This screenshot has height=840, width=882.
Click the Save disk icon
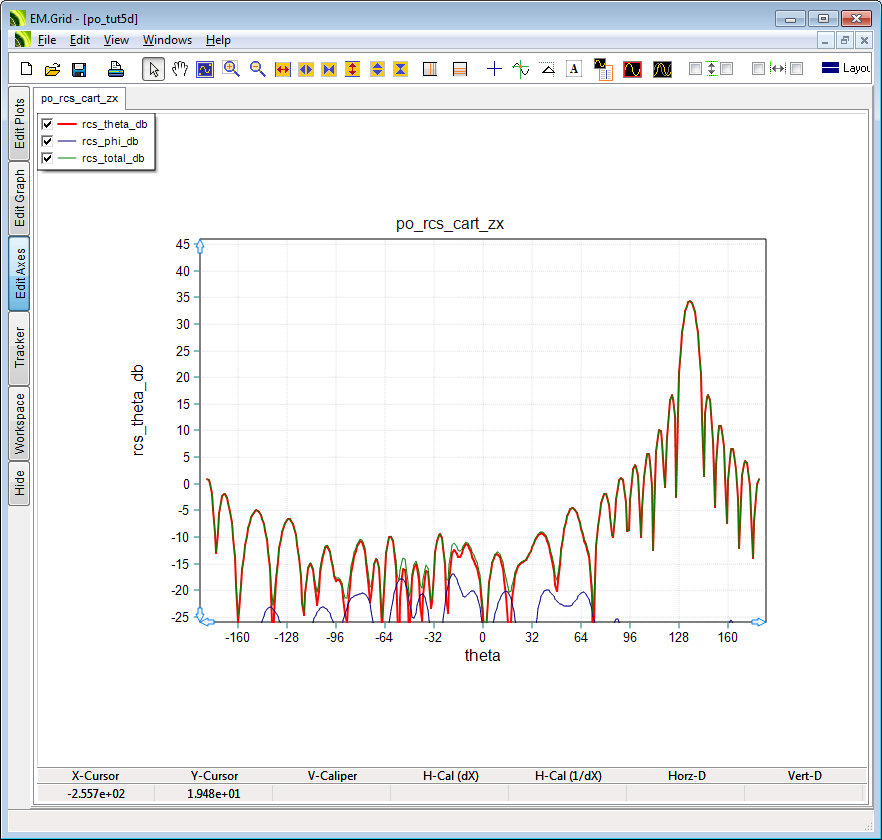(79, 69)
